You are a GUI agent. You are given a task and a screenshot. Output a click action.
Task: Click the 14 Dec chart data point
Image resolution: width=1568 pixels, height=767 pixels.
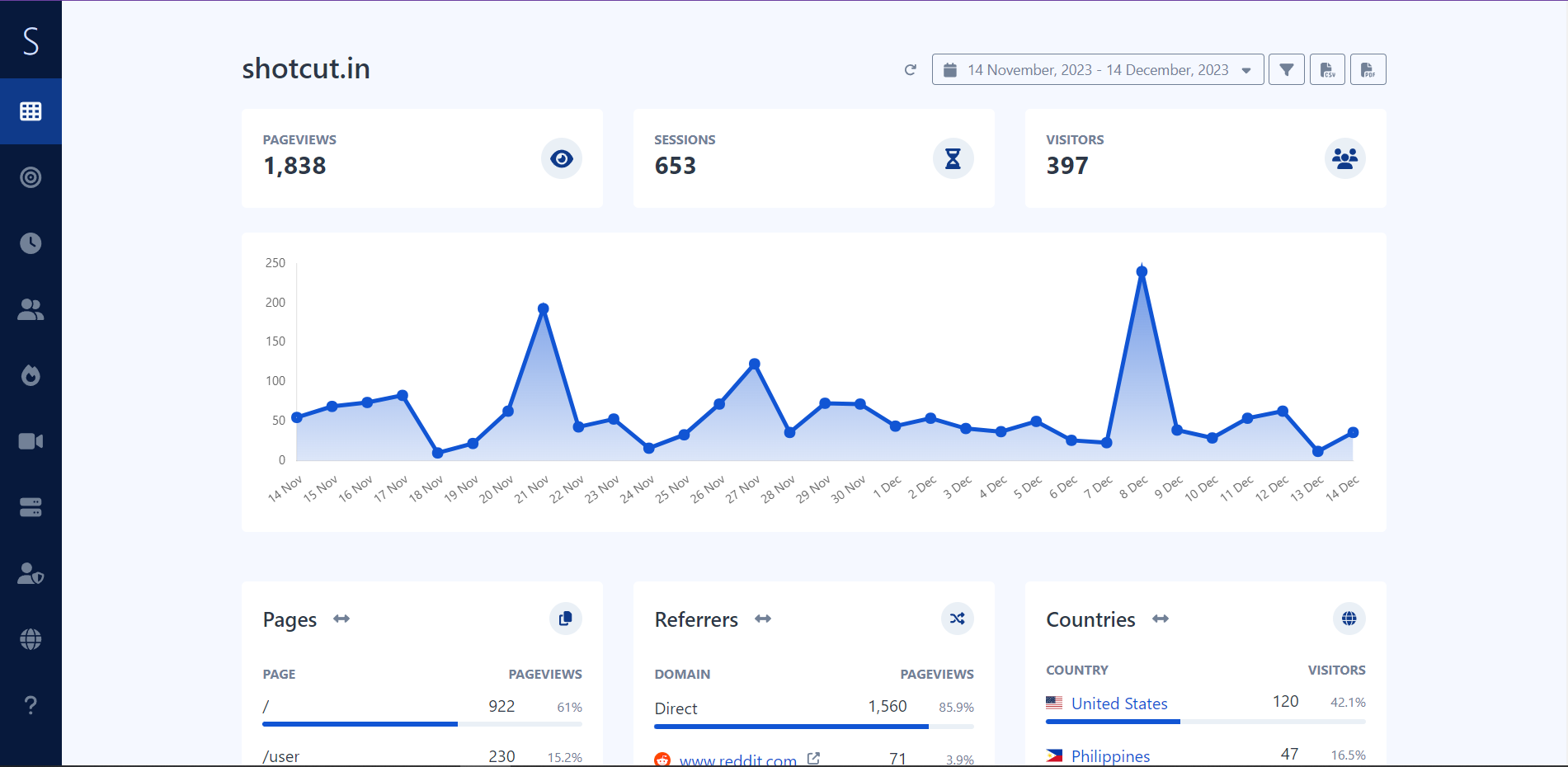tap(1353, 432)
